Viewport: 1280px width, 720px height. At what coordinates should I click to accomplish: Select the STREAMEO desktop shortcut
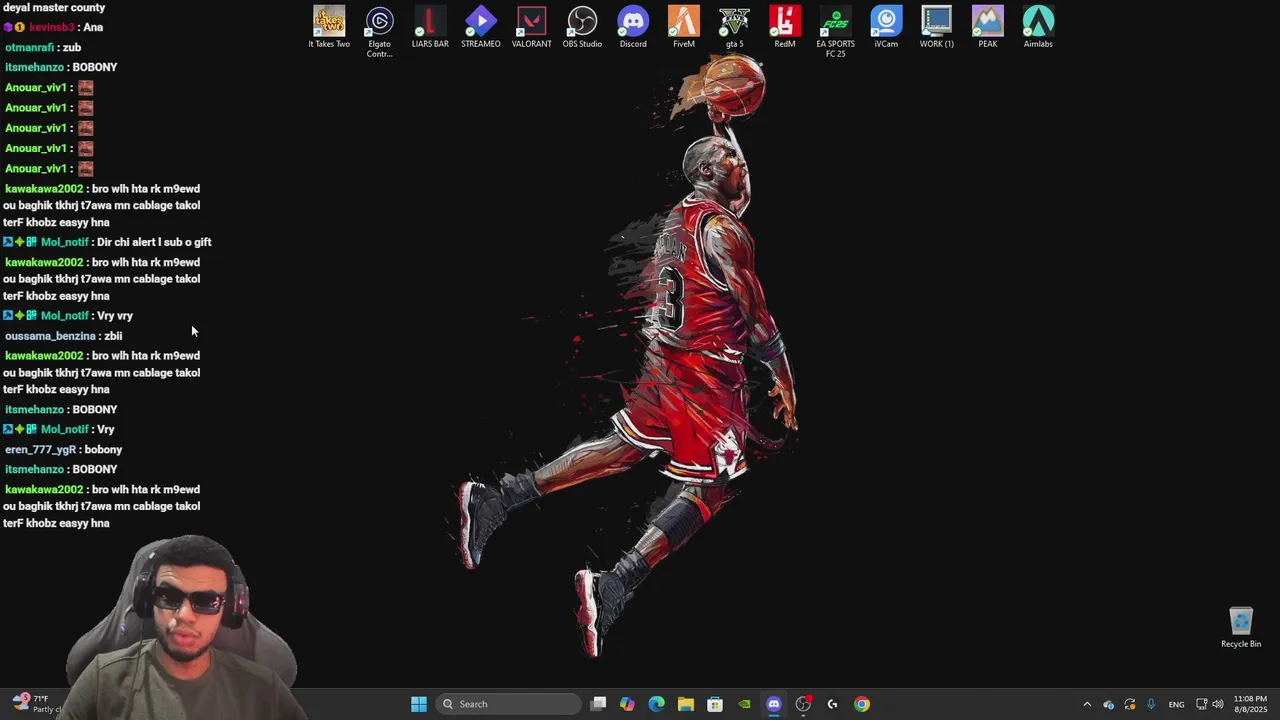(481, 26)
